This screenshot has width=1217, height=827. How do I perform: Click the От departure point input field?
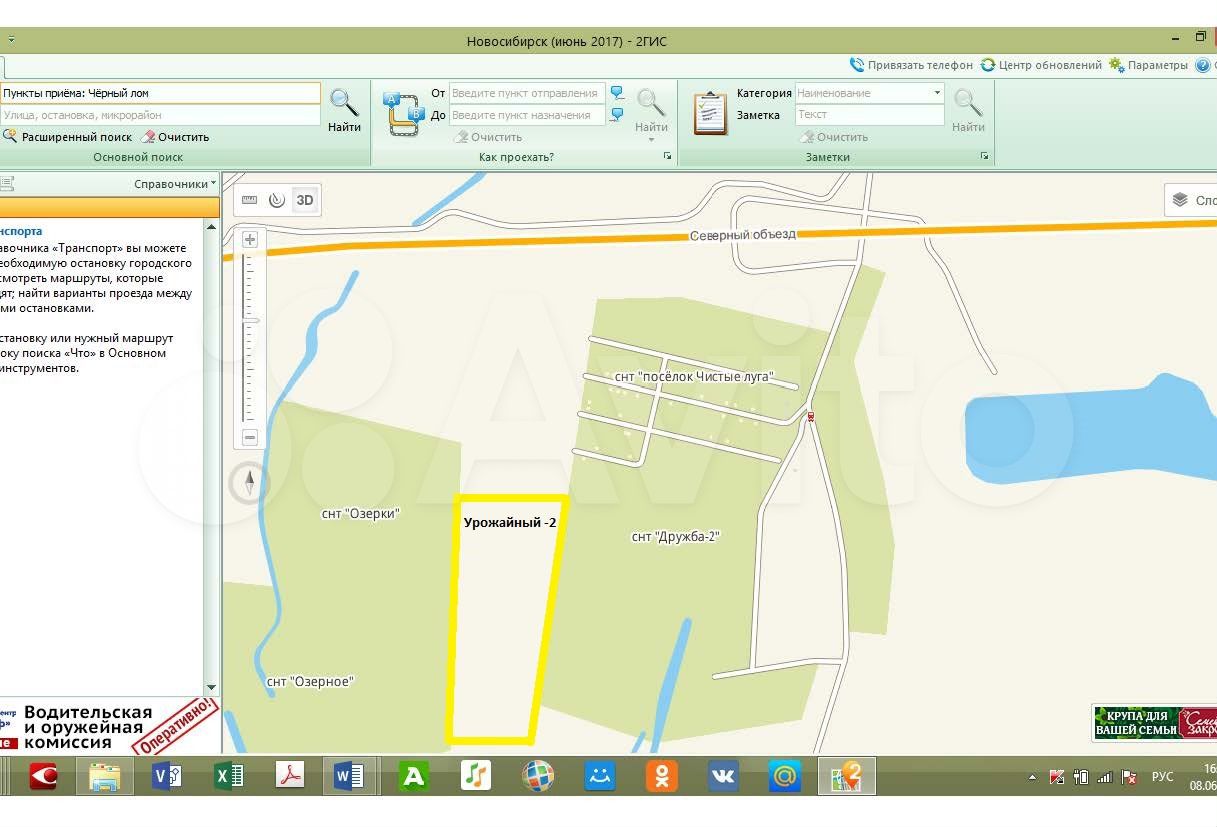coord(526,93)
